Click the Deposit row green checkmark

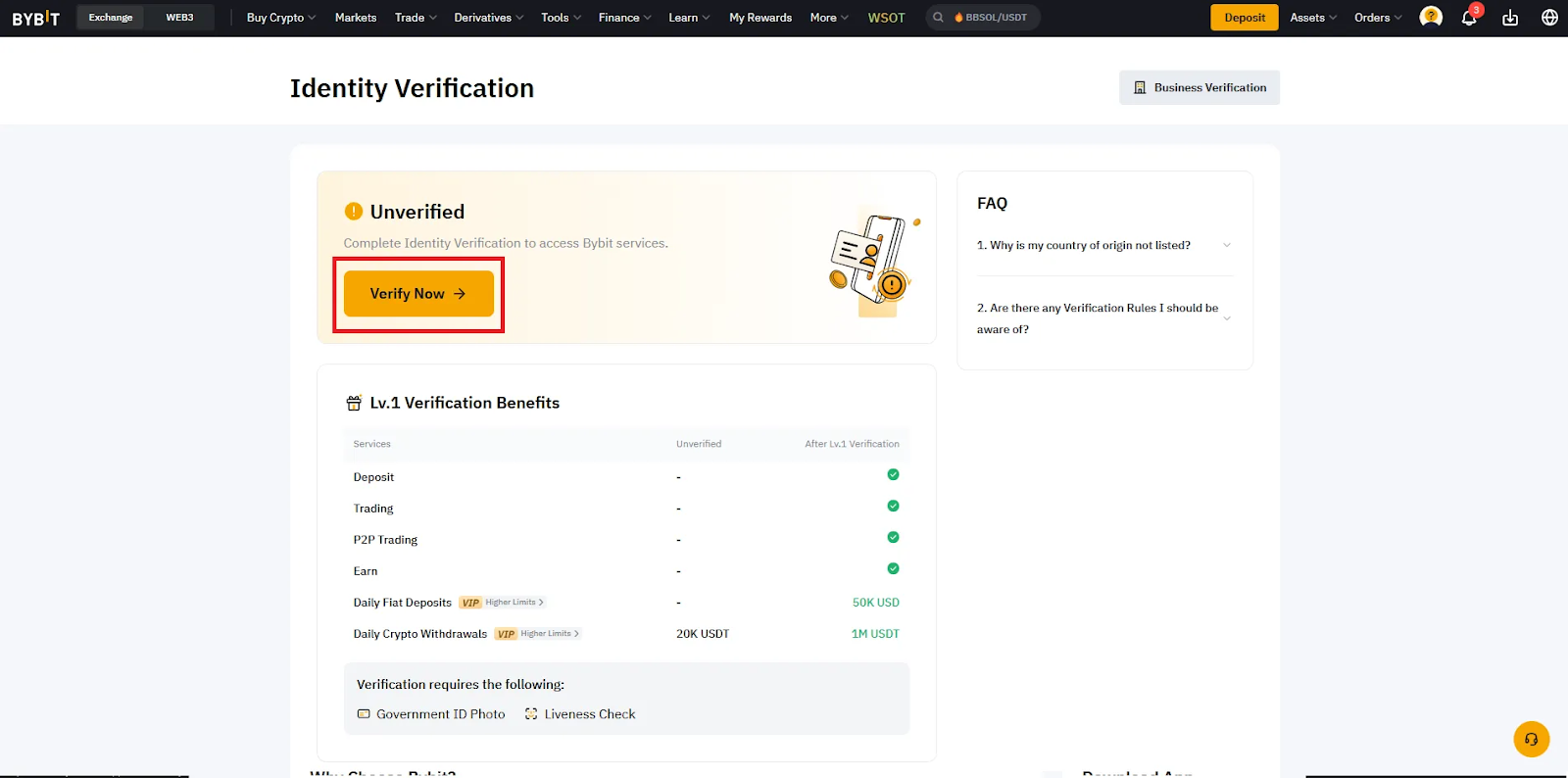click(x=893, y=474)
